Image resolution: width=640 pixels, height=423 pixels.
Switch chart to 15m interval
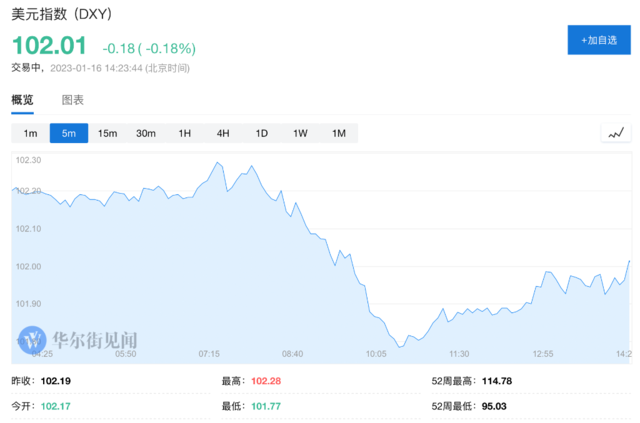tap(107, 134)
